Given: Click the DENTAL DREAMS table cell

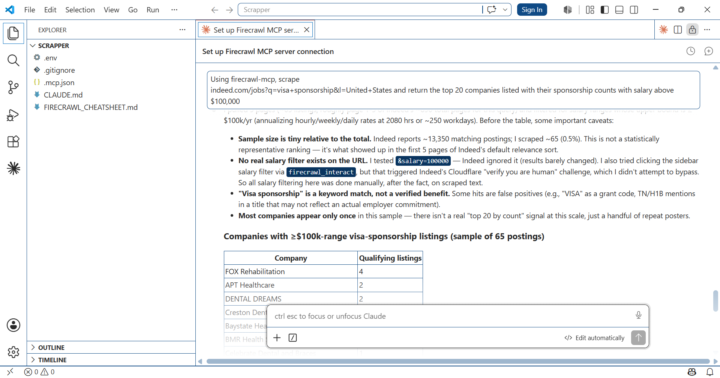Looking at the screenshot, I should 291,299.
